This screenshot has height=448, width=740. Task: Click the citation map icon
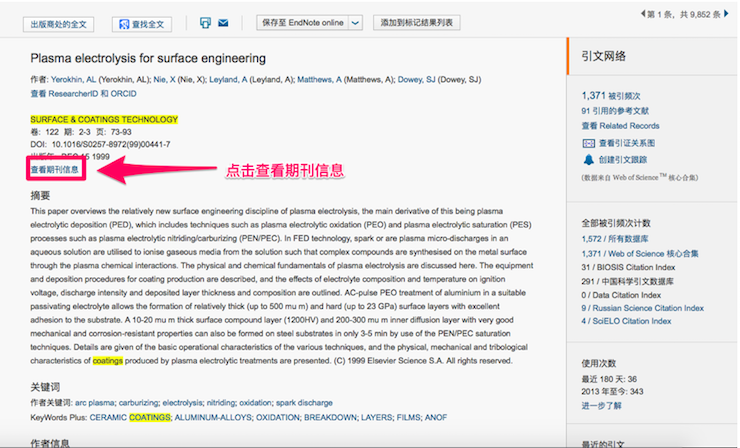coord(588,142)
